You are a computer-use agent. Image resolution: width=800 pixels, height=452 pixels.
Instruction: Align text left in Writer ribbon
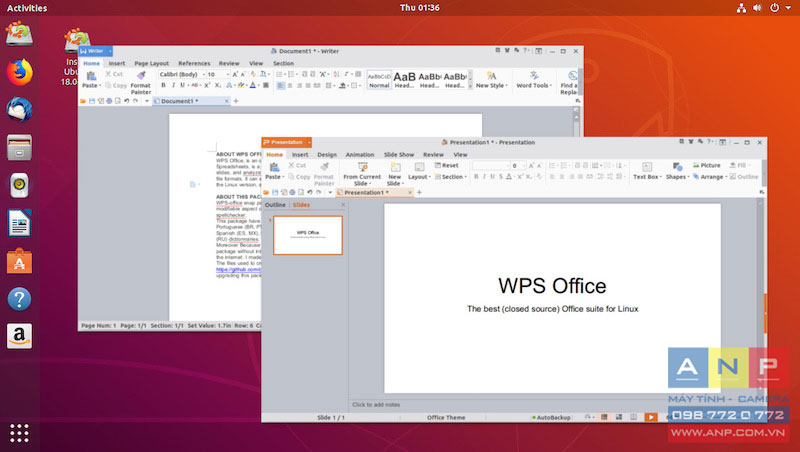(281, 85)
